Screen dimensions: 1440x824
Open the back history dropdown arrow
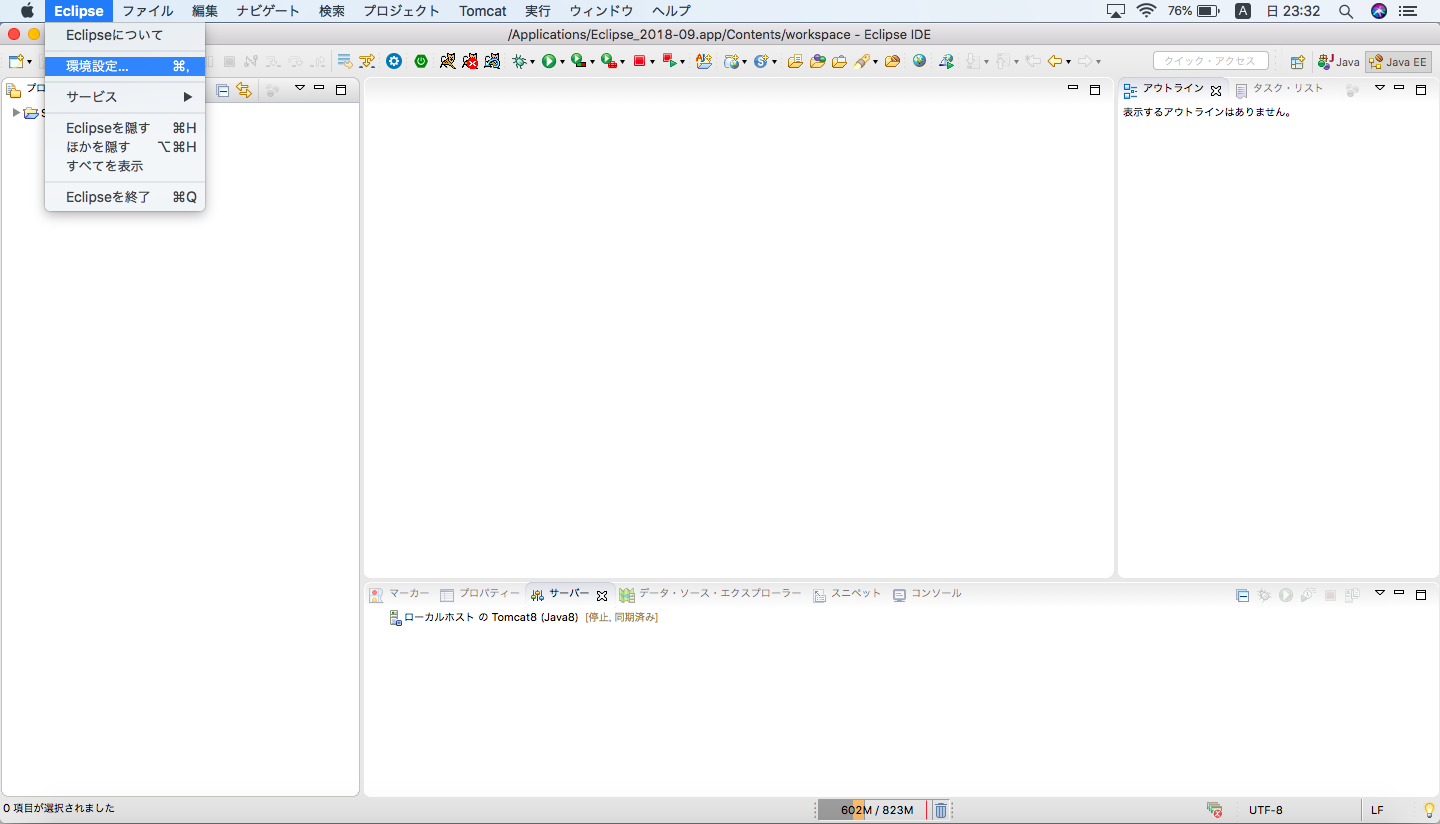click(x=1068, y=62)
